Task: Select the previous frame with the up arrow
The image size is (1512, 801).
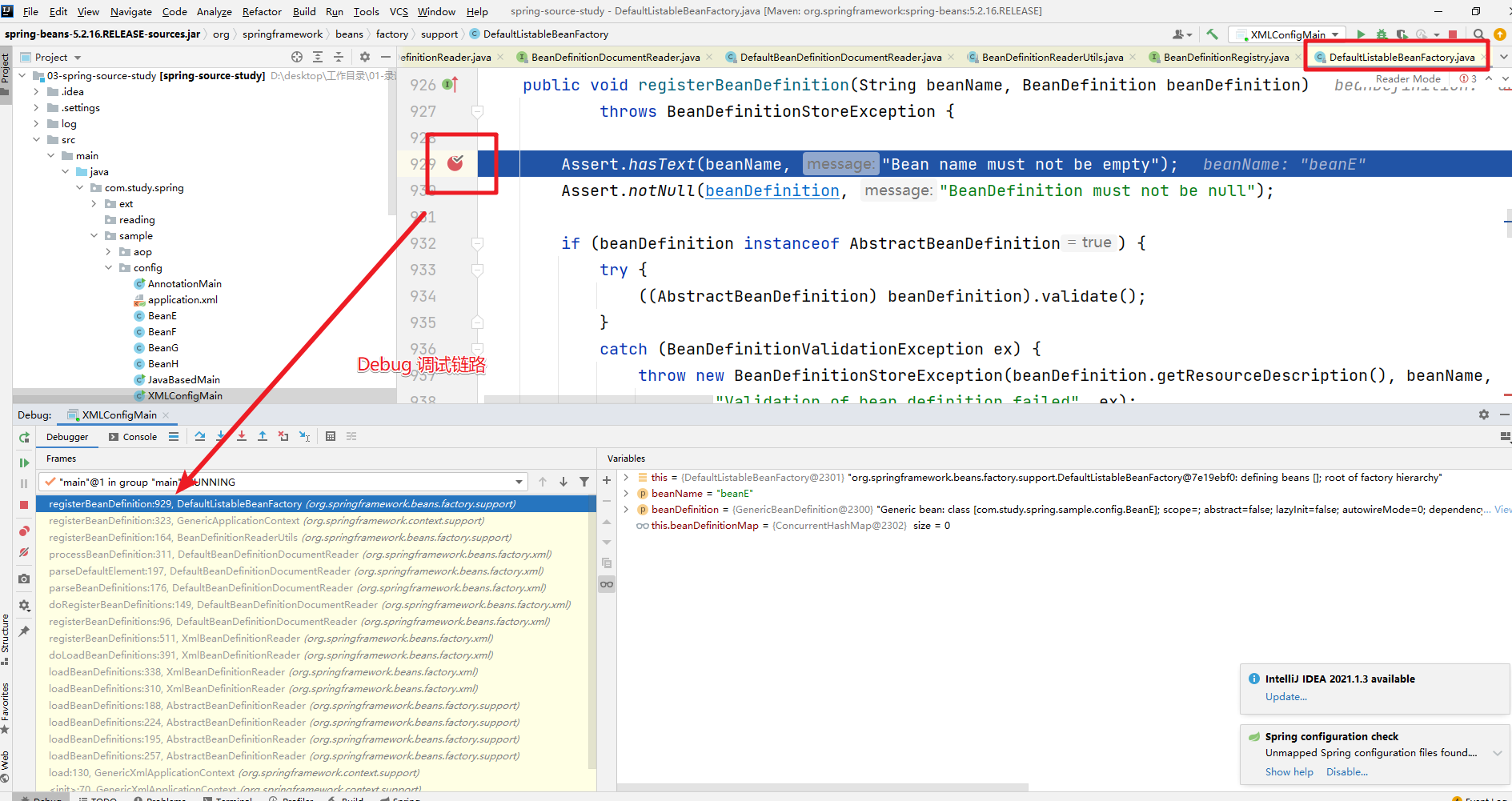Action: click(543, 482)
